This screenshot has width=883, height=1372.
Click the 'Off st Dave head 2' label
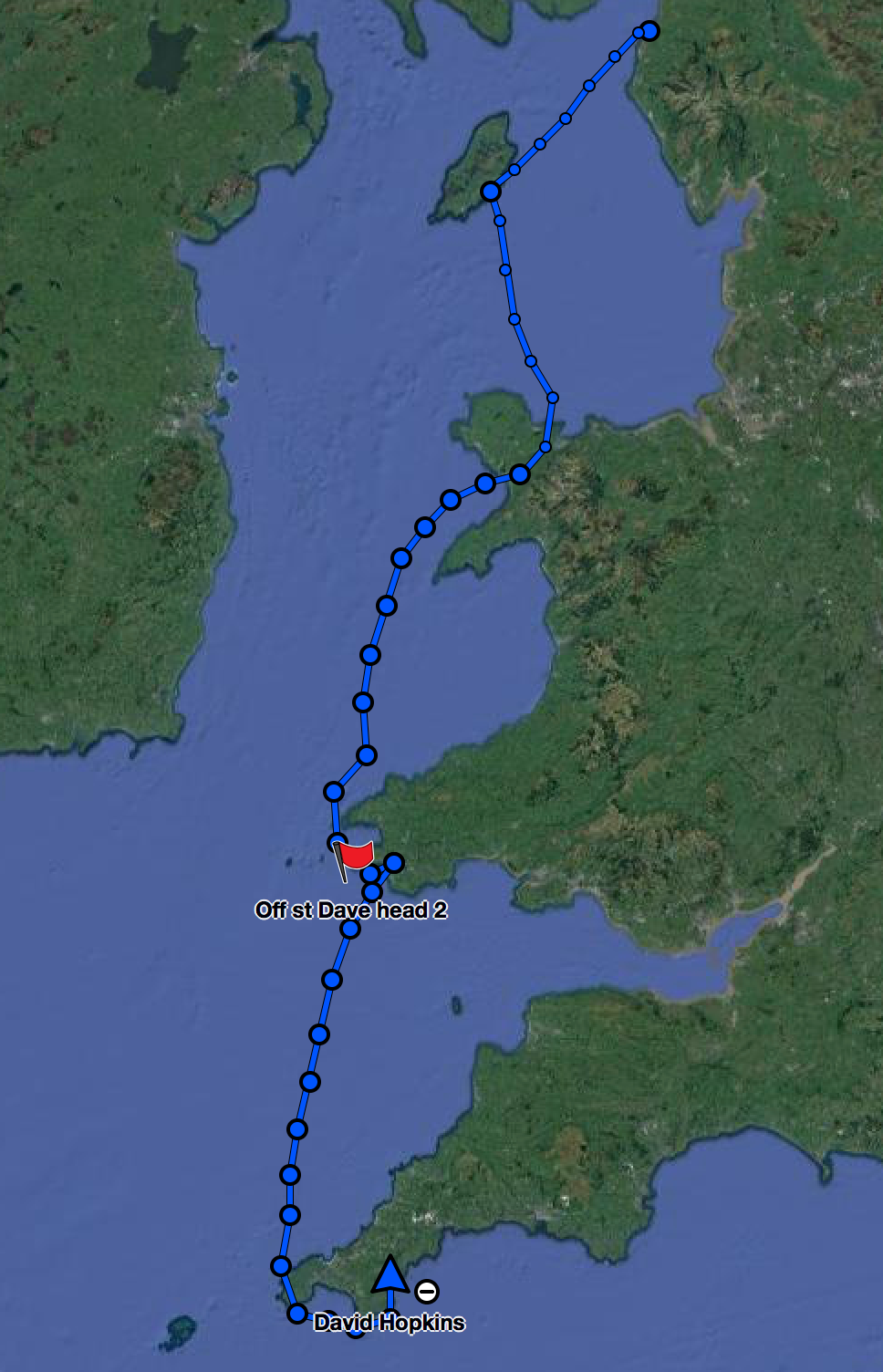[351, 909]
